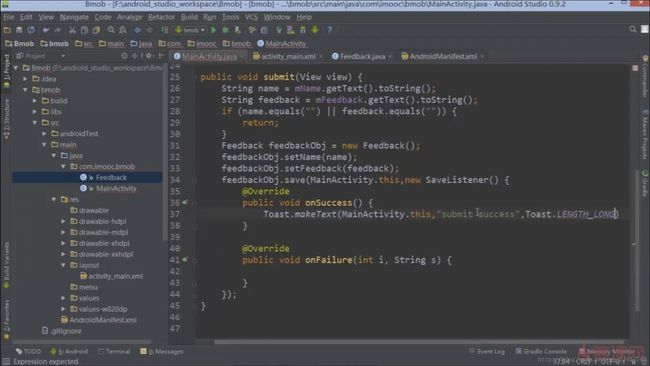
Task: Toggle the Terminal tool window button
Action: tap(114, 351)
